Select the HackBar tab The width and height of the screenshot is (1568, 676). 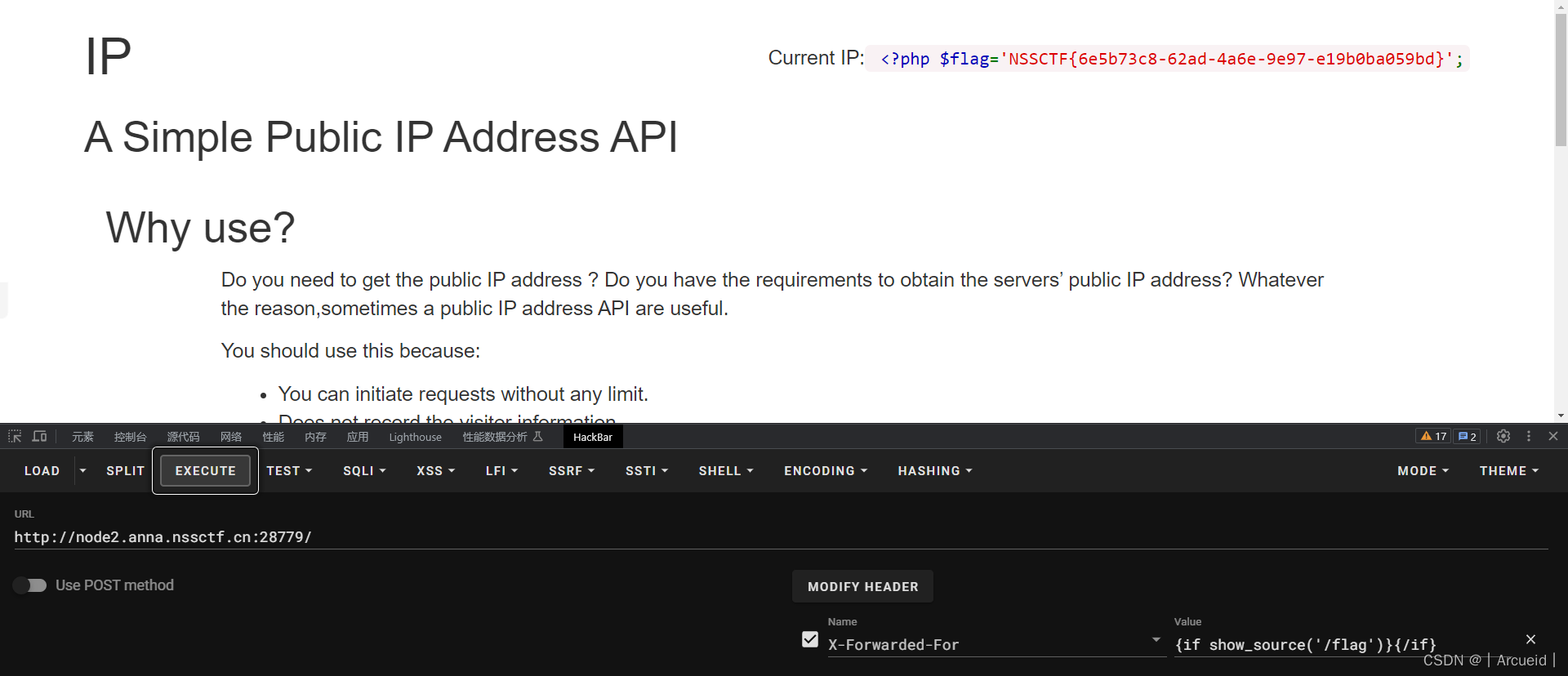click(x=593, y=437)
